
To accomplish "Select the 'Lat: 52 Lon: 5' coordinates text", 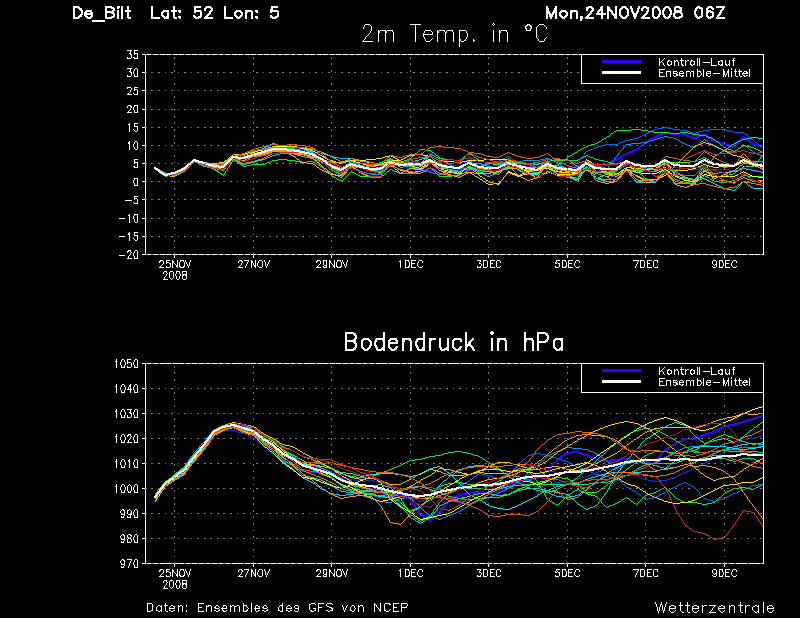I will 215,13.
